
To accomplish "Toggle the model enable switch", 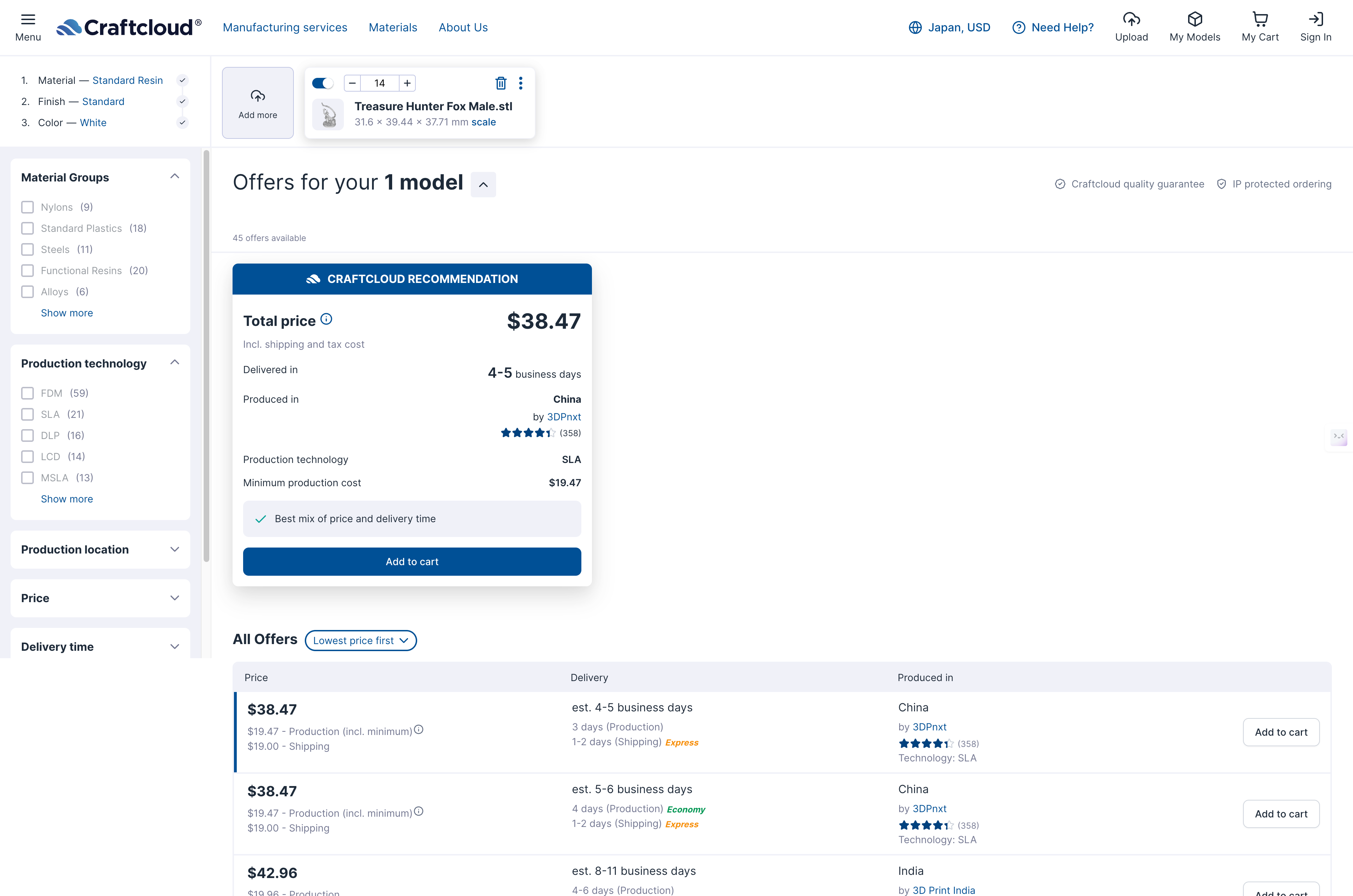I will point(323,84).
